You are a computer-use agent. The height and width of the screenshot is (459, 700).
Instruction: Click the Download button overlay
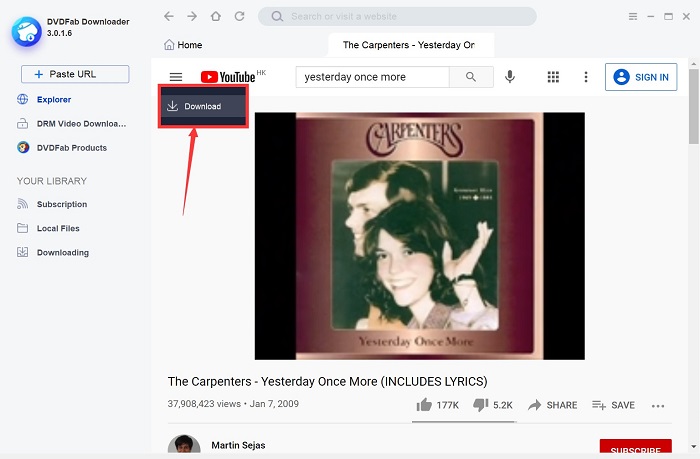point(203,106)
